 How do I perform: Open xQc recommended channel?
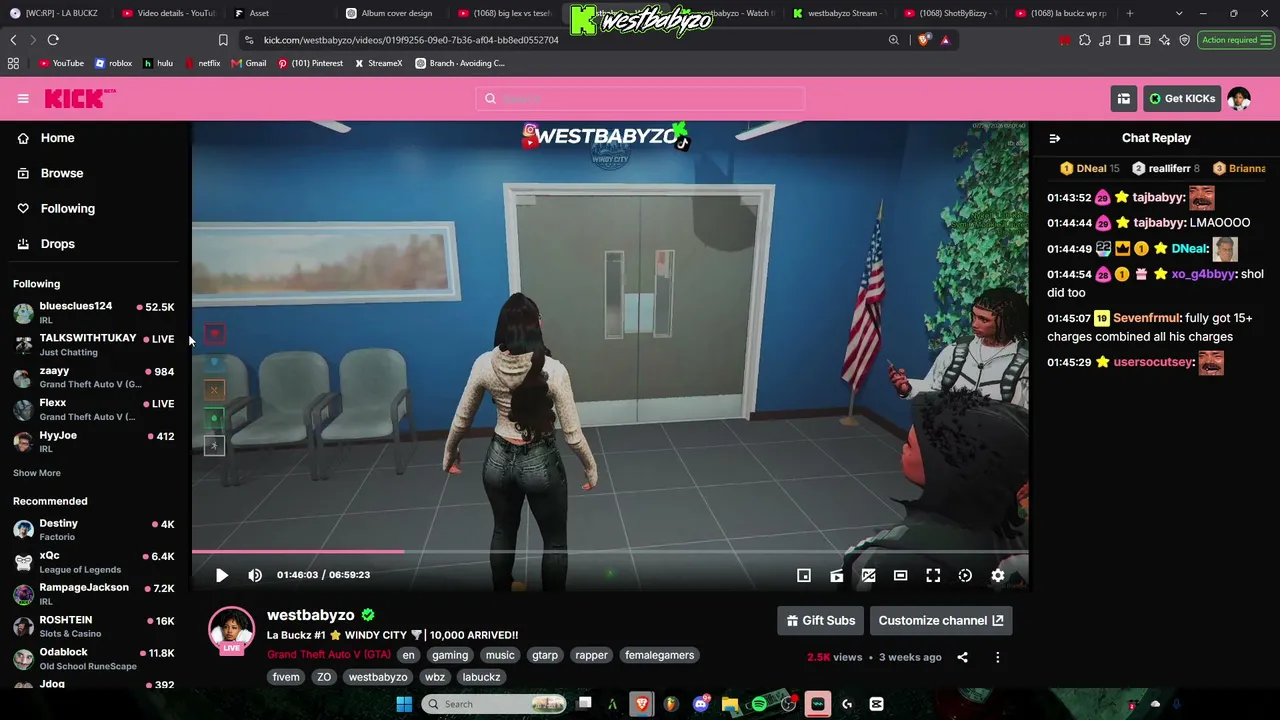tap(94, 562)
